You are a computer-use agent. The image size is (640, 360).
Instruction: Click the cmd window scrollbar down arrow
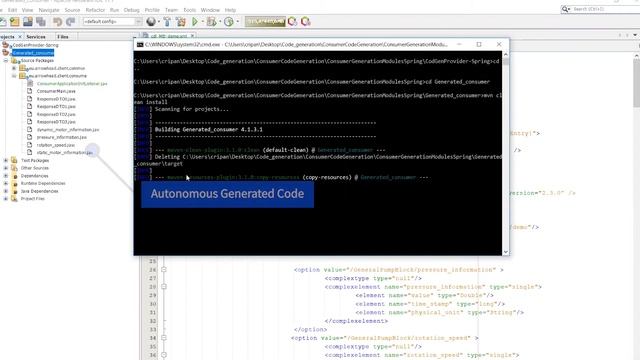(506, 252)
